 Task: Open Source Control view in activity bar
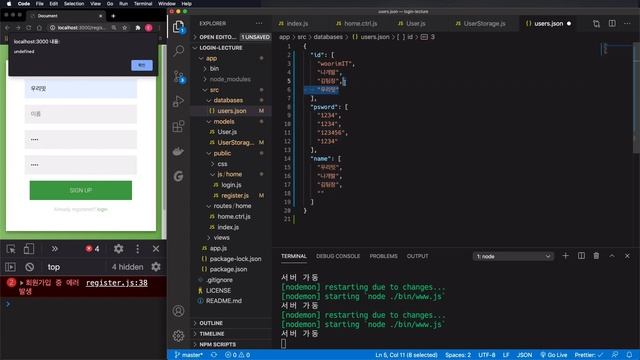point(178,76)
